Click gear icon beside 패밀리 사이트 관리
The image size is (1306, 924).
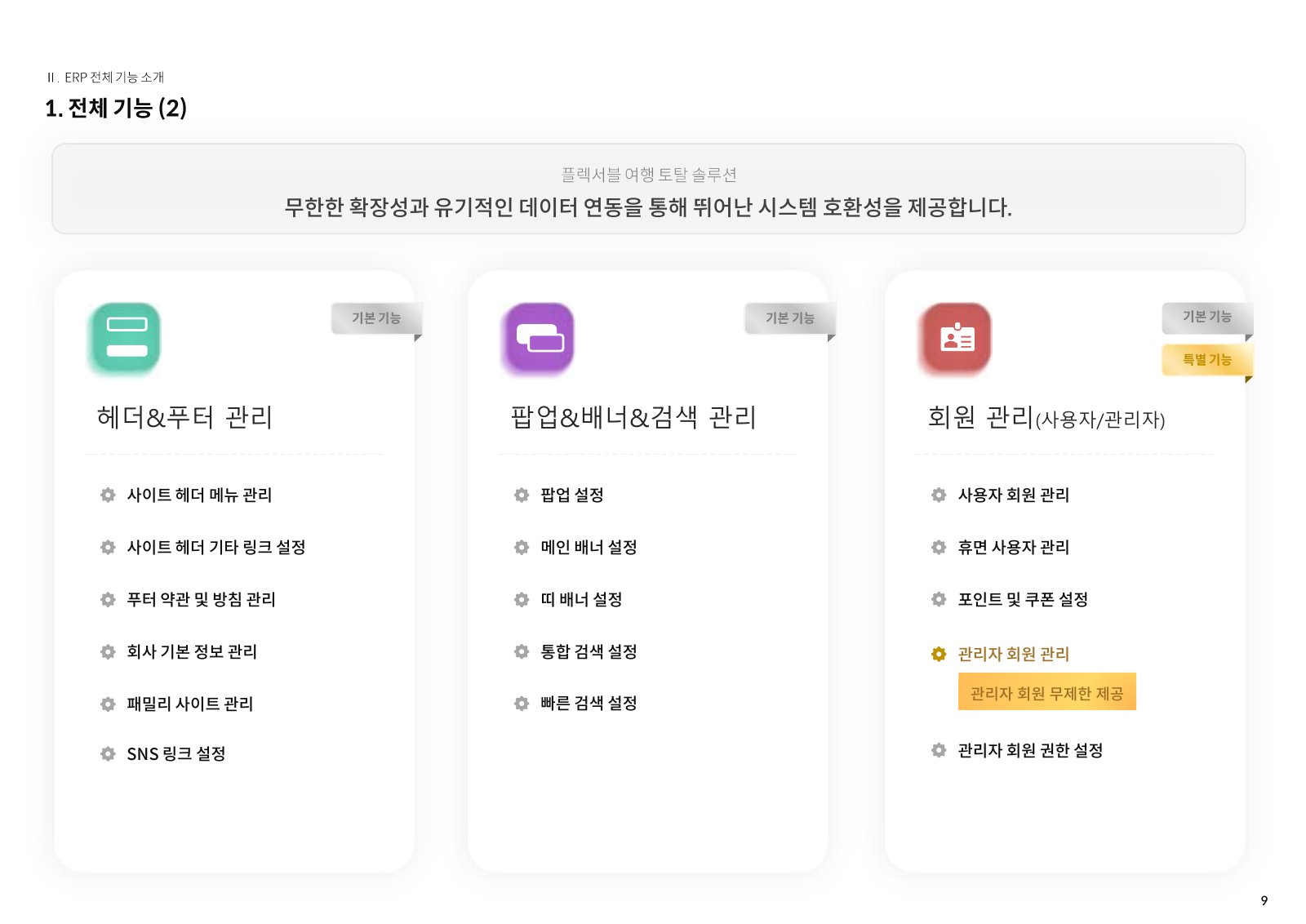click(108, 704)
